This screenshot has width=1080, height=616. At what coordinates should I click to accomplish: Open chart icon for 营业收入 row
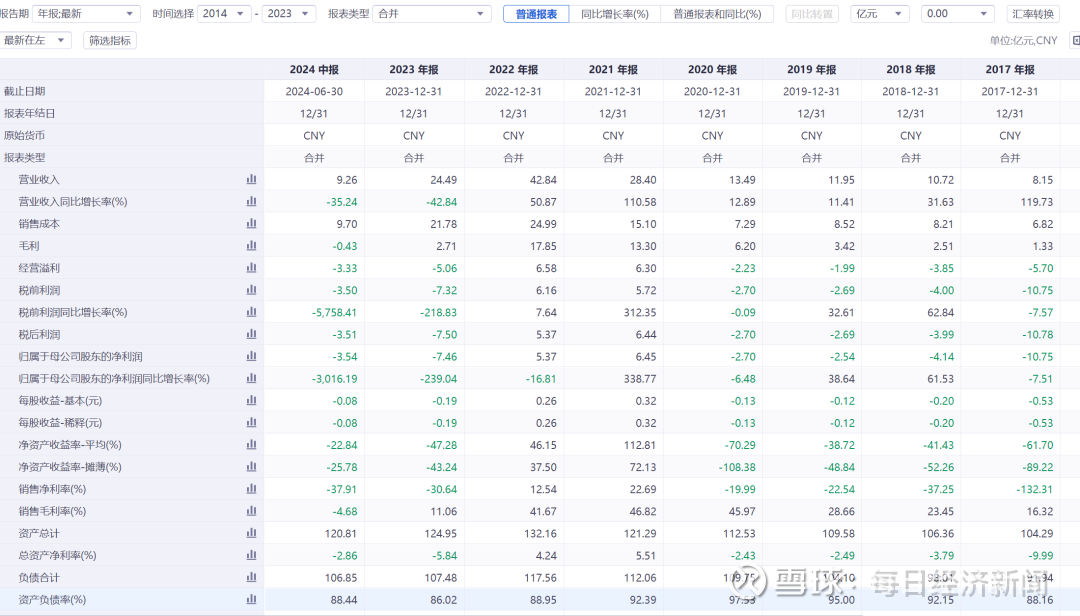[x=251, y=179]
